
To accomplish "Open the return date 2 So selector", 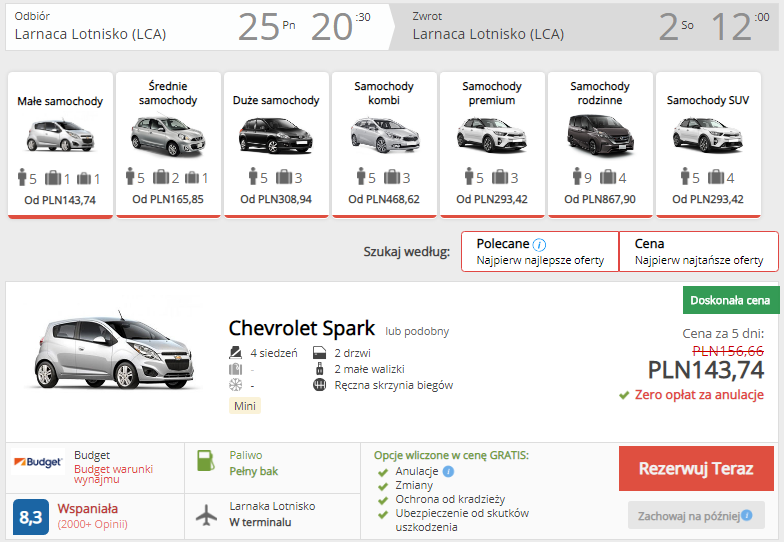I will click(676, 26).
